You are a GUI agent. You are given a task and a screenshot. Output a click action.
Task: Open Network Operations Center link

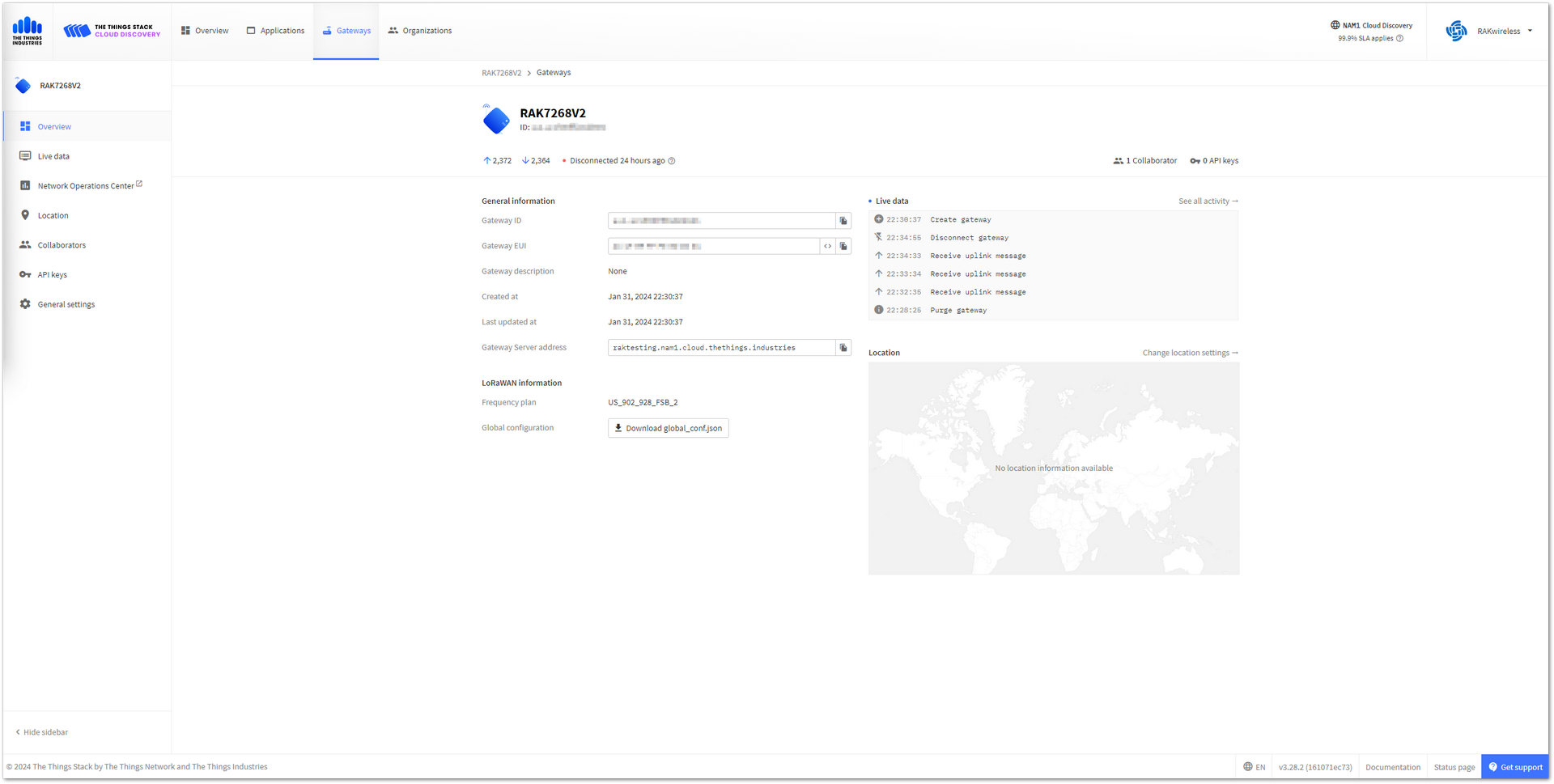(x=87, y=186)
